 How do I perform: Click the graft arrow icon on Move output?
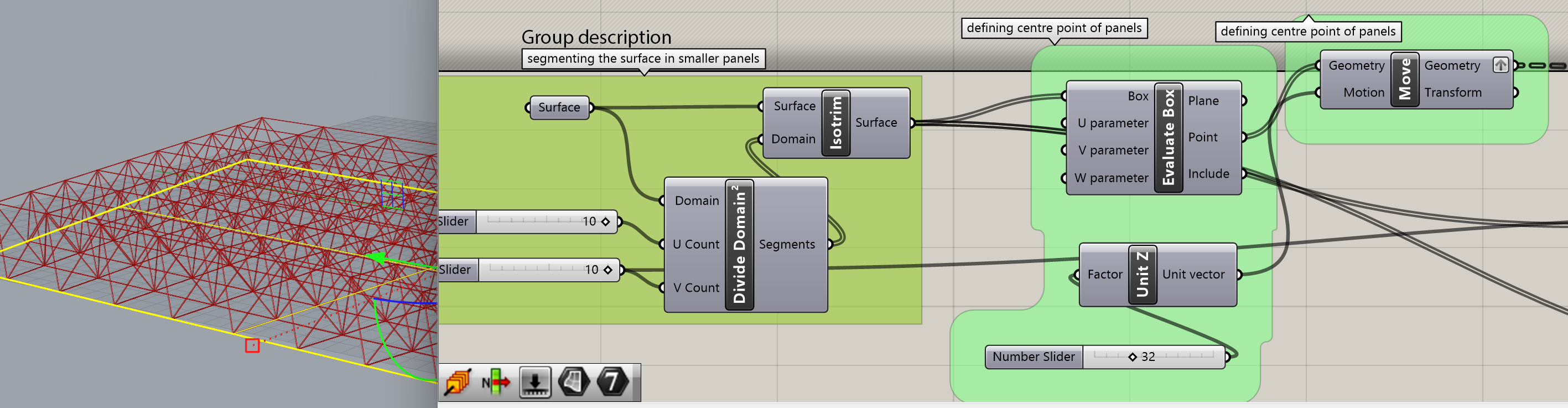coord(1500,65)
